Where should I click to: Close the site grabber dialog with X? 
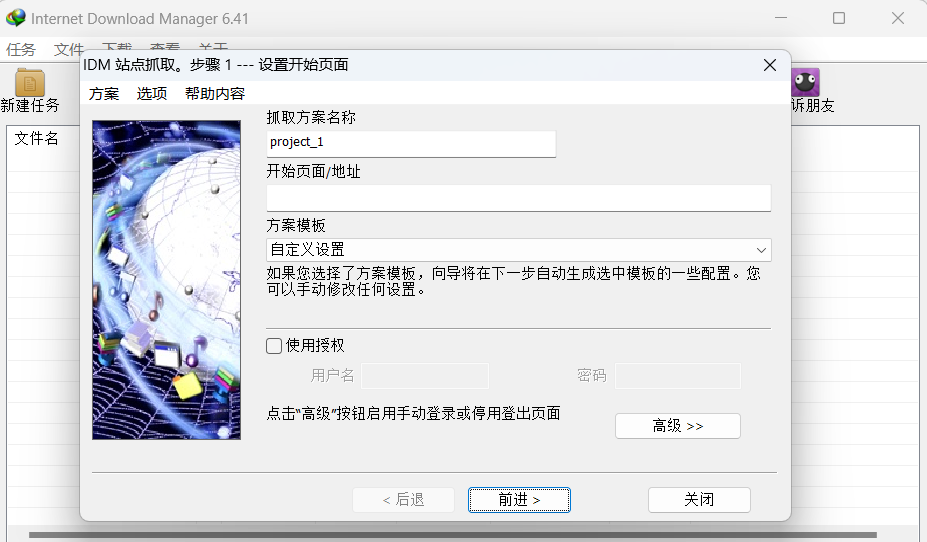pos(770,65)
